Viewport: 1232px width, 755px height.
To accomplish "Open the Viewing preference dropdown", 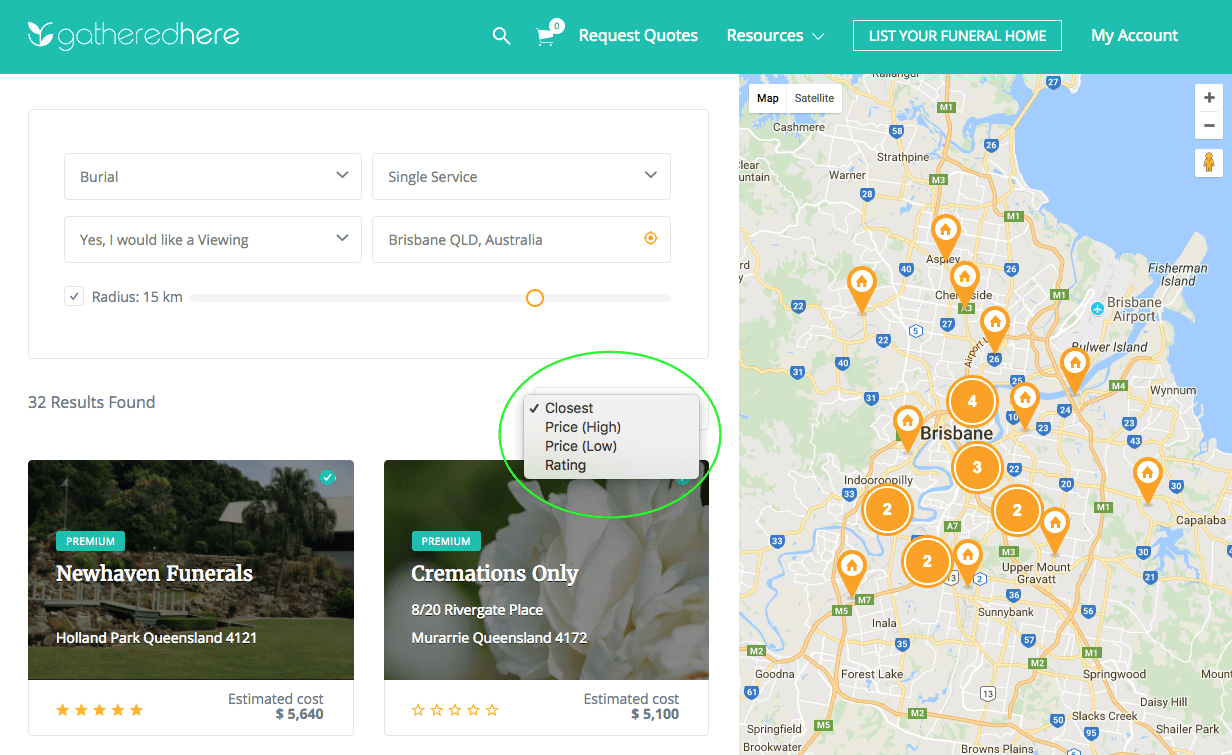I will (x=213, y=239).
